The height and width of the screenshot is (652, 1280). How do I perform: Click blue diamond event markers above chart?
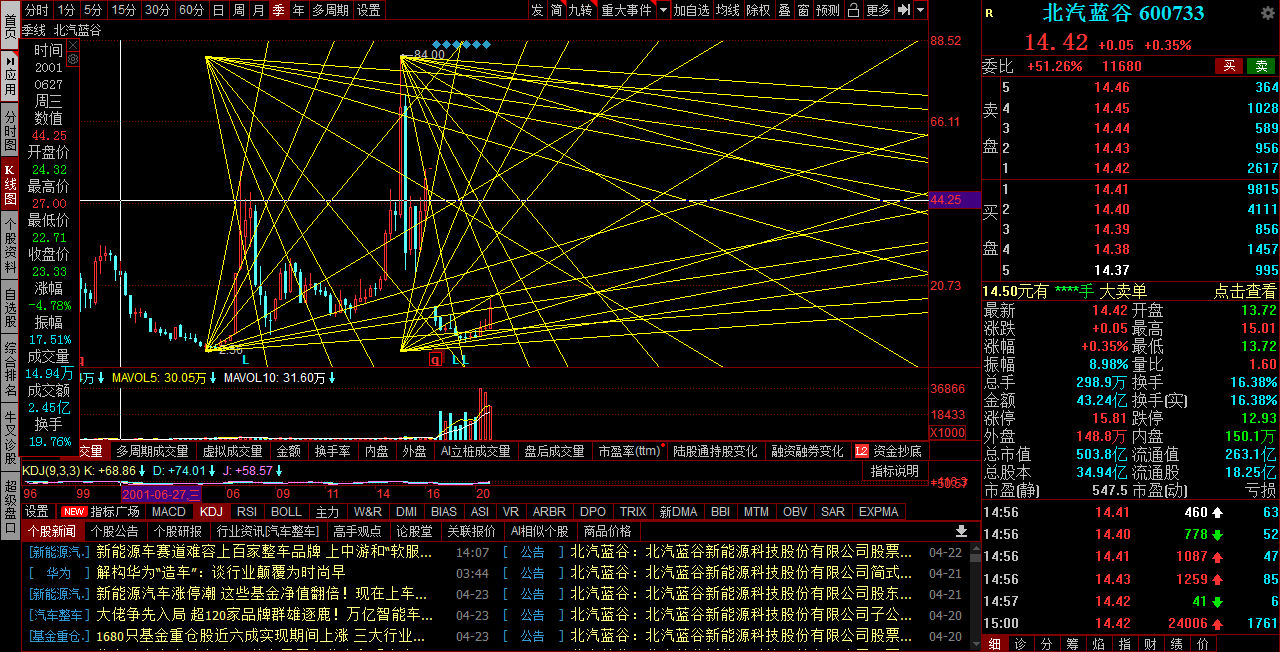click(461, 44)
